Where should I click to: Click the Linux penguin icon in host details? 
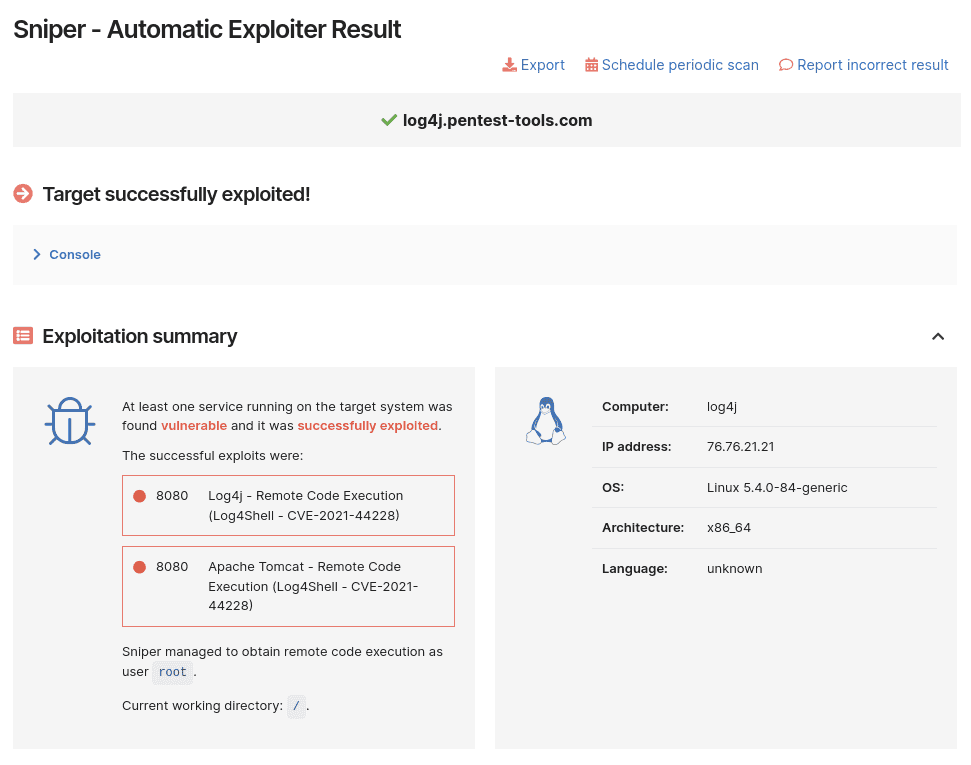tap(545, 419)
